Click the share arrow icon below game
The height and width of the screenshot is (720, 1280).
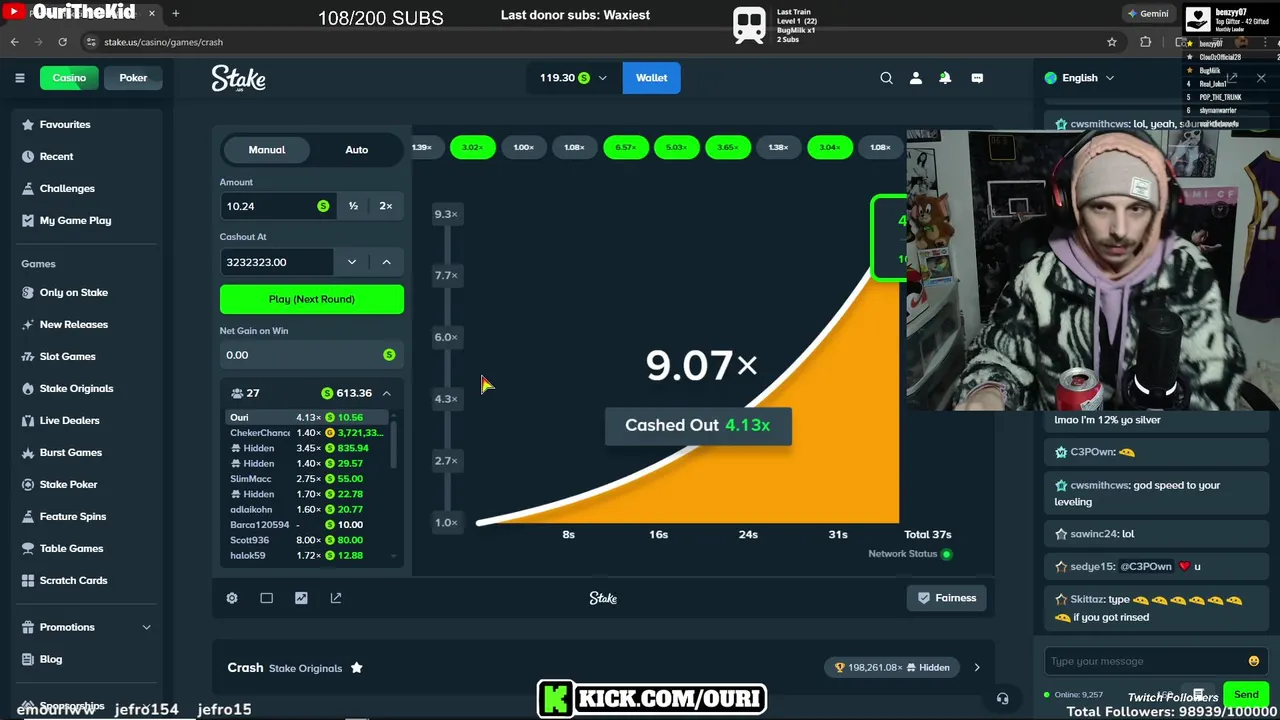point(336,598)
